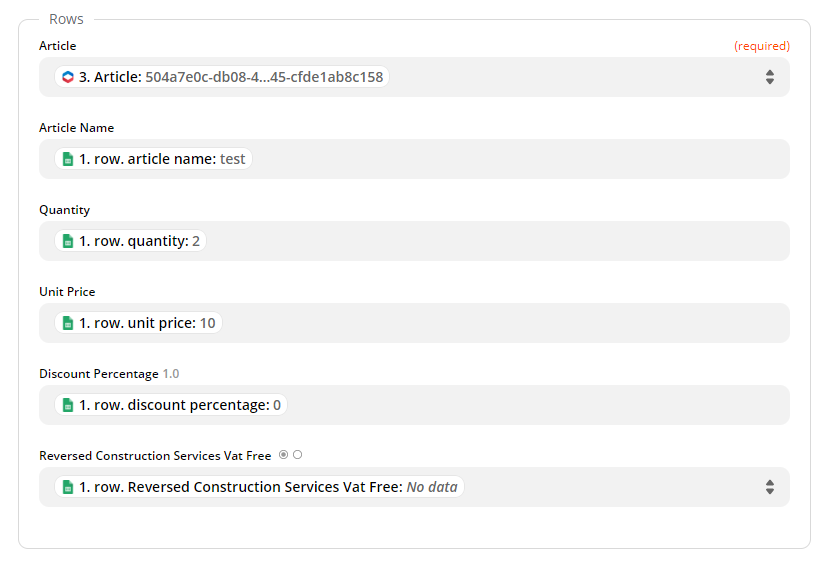830x567 pixels.
Task: Click the Article app icon in the pill
Action: point(67,77)
